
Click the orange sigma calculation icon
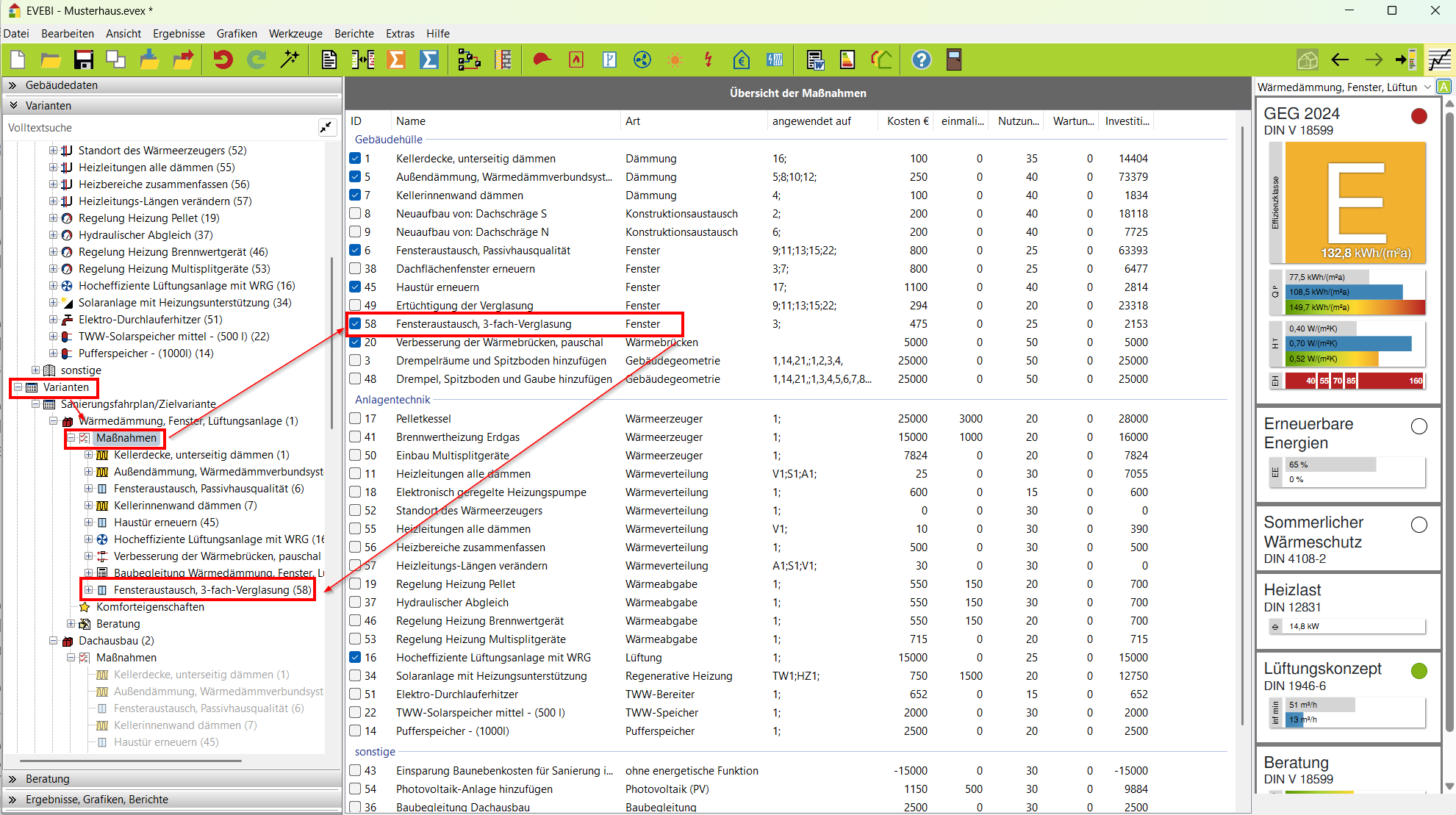tap(396, 60)
